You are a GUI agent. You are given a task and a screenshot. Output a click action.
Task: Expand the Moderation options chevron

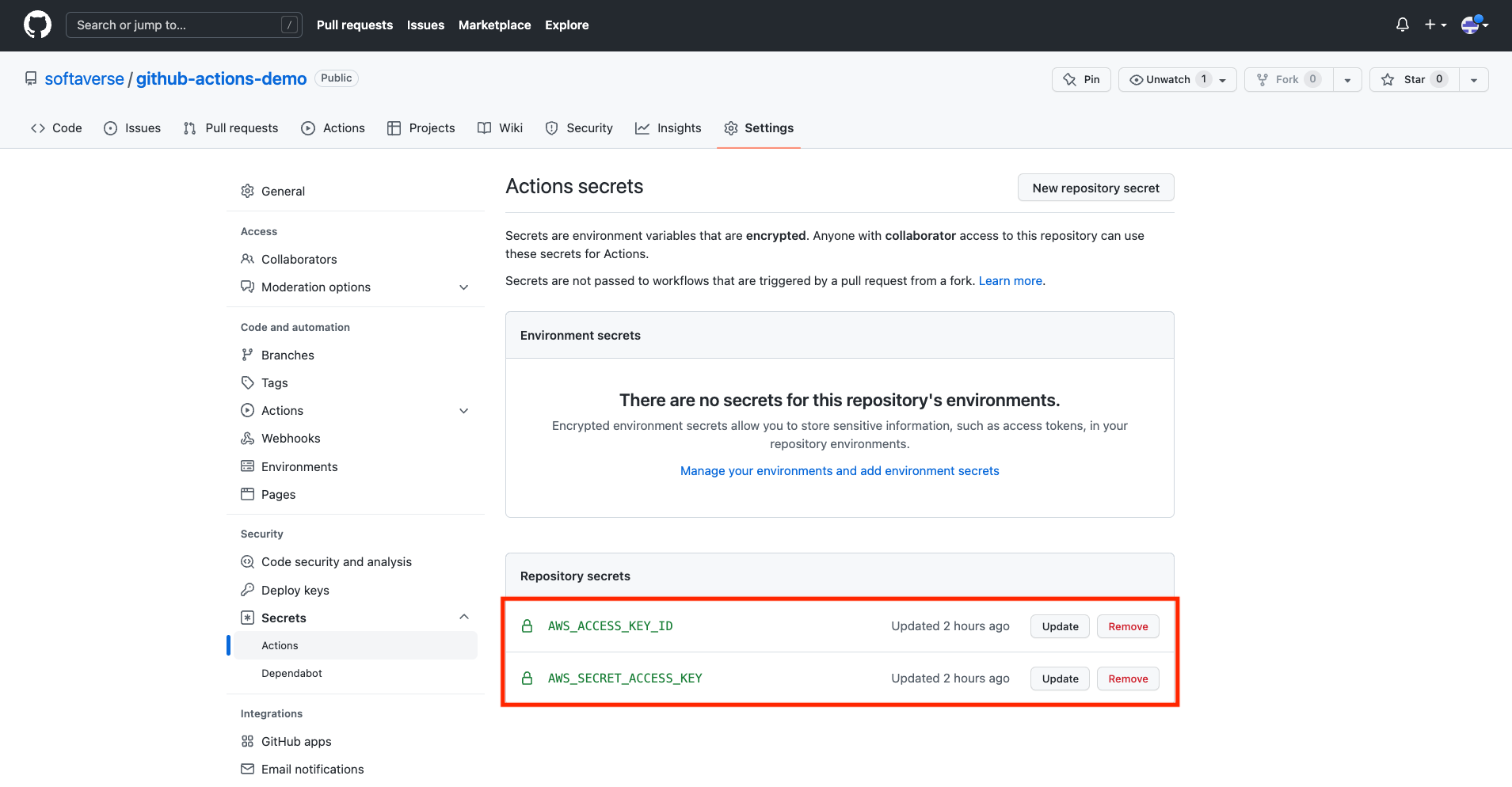click(464, 287)
